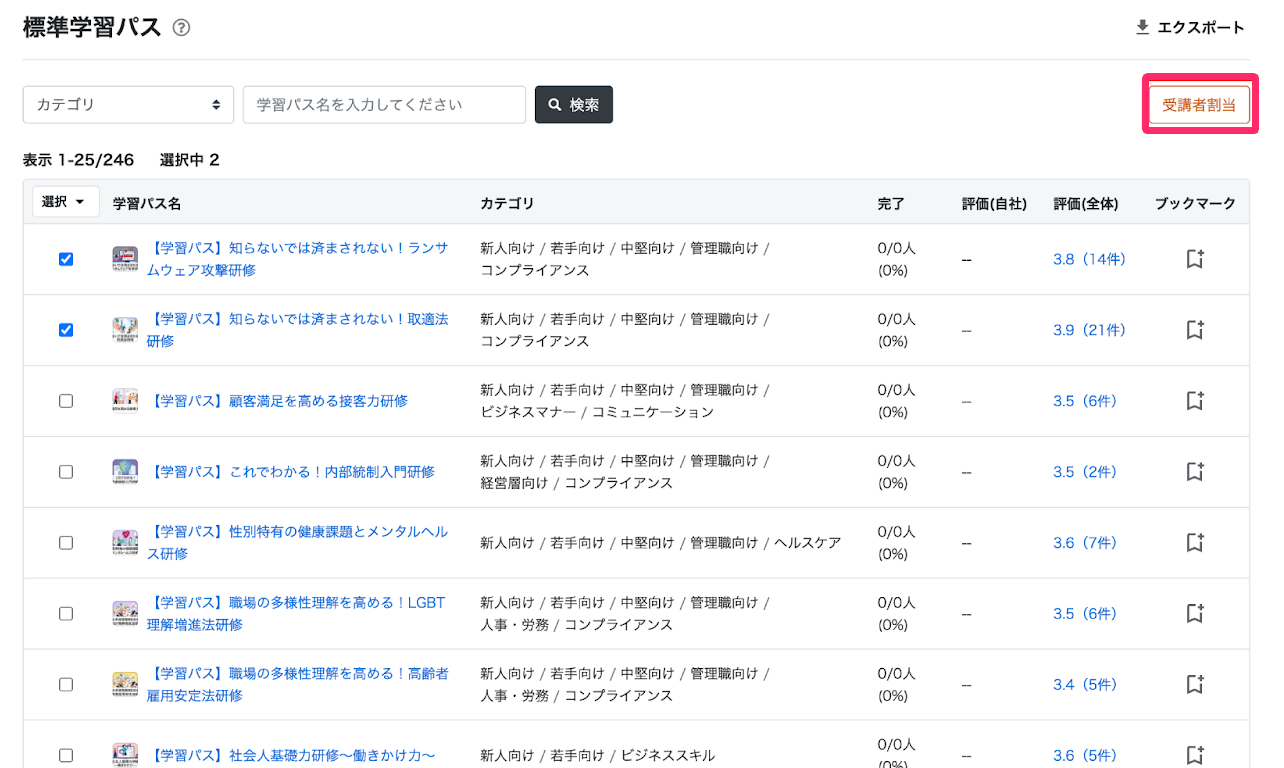The image size is (1284, 768).
Task: Click the 評価(自社) column header
Action: (x=994, y=203)
